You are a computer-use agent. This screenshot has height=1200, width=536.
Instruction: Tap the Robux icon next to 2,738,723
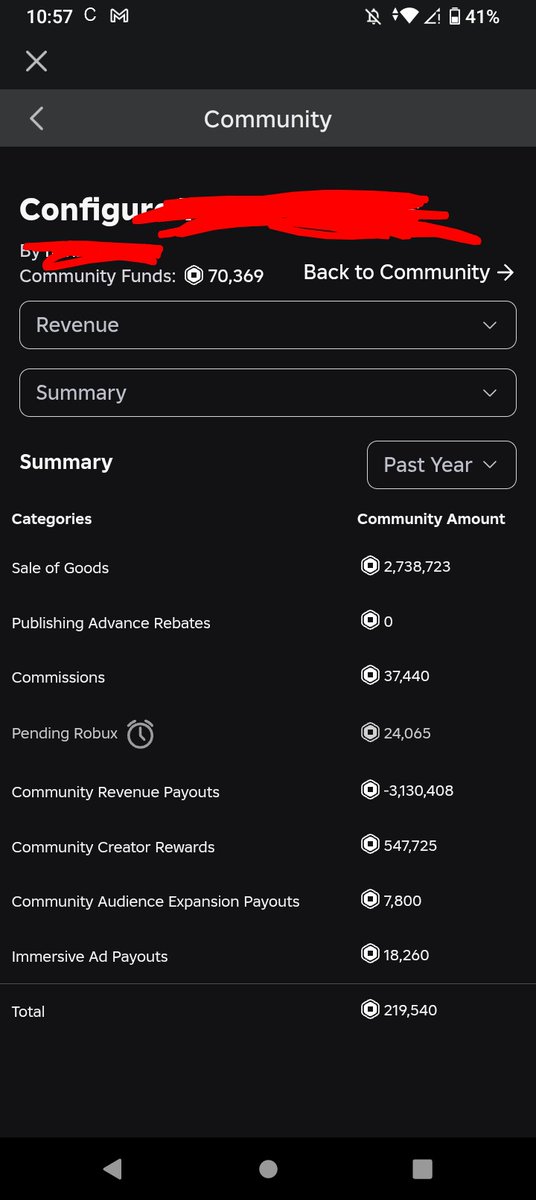370,566
